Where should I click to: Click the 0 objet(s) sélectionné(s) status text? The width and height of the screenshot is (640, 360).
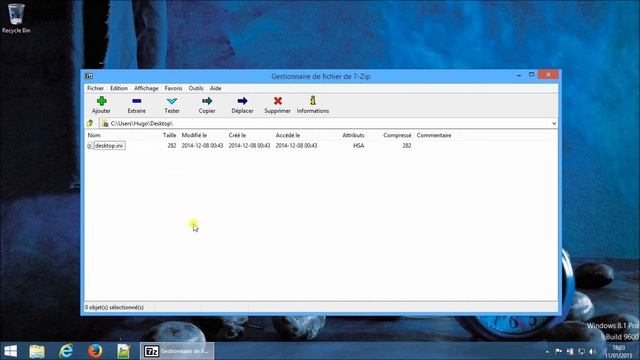[115, 307]
